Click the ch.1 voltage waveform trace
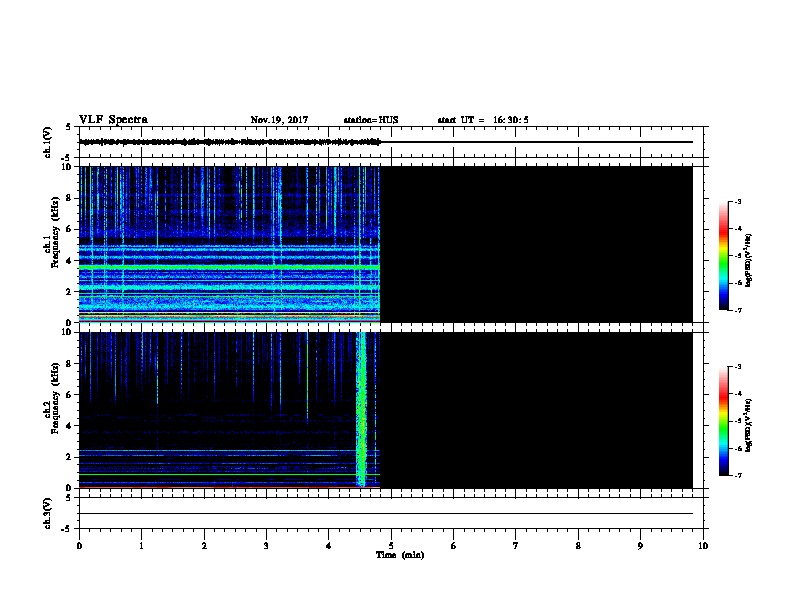 point(230,142)
